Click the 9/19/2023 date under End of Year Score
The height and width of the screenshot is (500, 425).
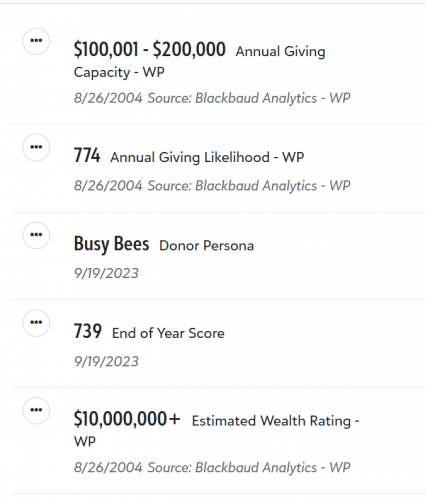(x=106, y=361)
